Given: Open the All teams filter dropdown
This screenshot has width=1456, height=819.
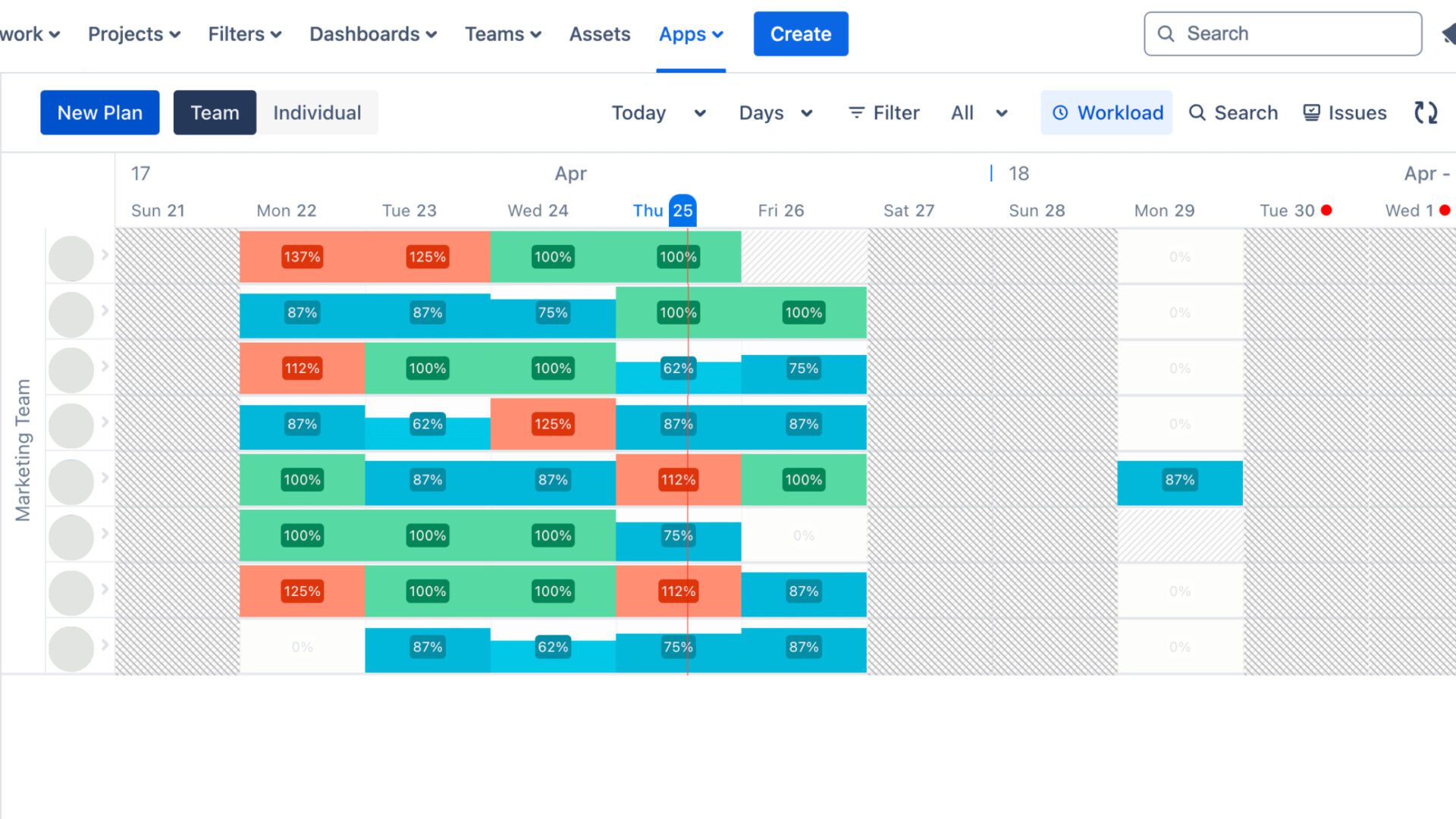Looking at the screenshot, I should click(978, 112).
